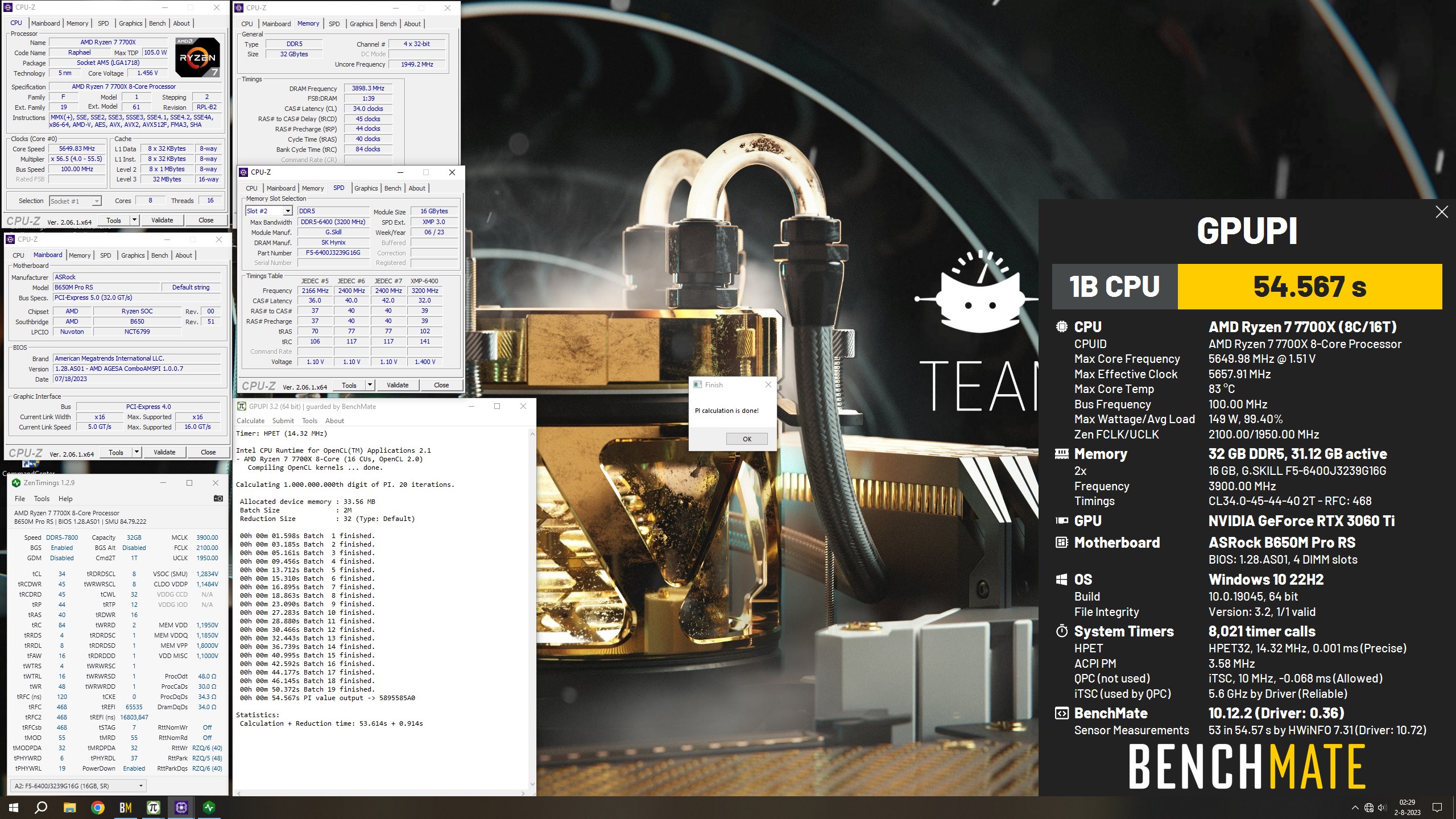The height and width of the screenshot is (819, 1456).
Task: Click DRAM Frequency value 3898.3 MHz
Action: point(368,88)
